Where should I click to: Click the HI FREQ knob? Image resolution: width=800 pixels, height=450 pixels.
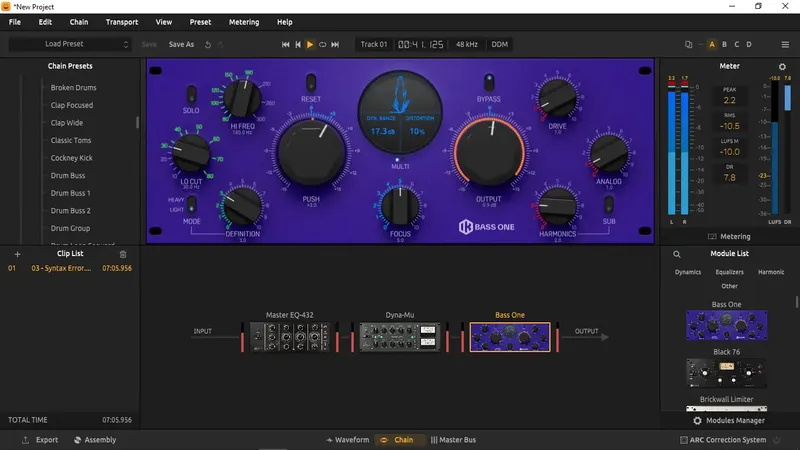click(242, 98)
